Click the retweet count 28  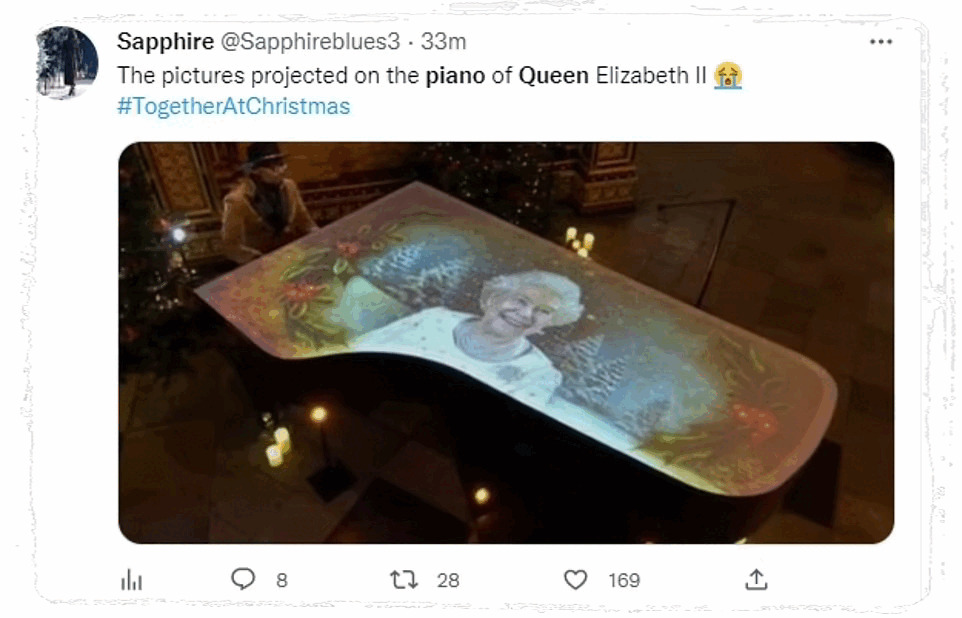tap(448, 580)
